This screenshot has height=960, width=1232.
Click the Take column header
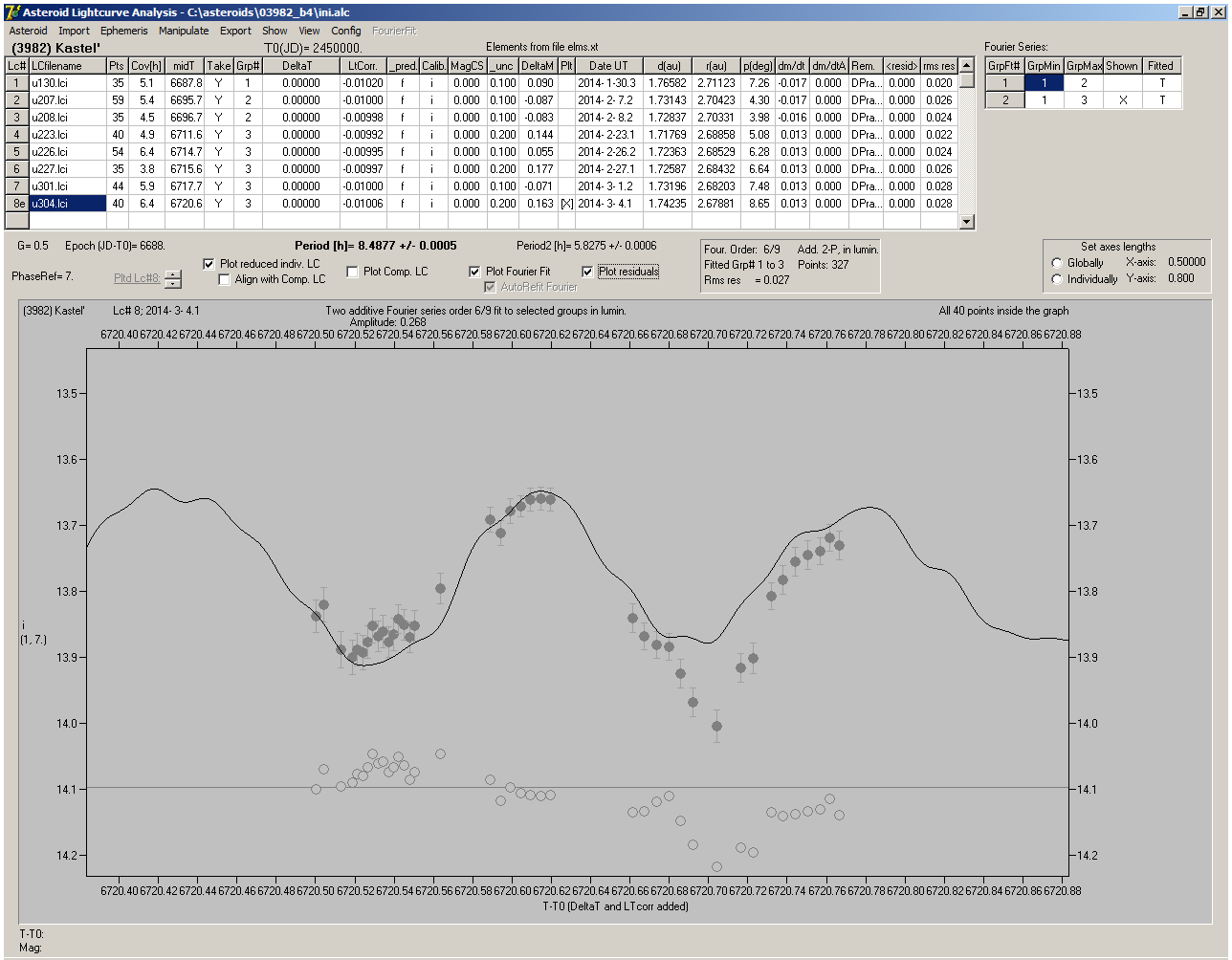pyautogui.click(x=218, y=66)
